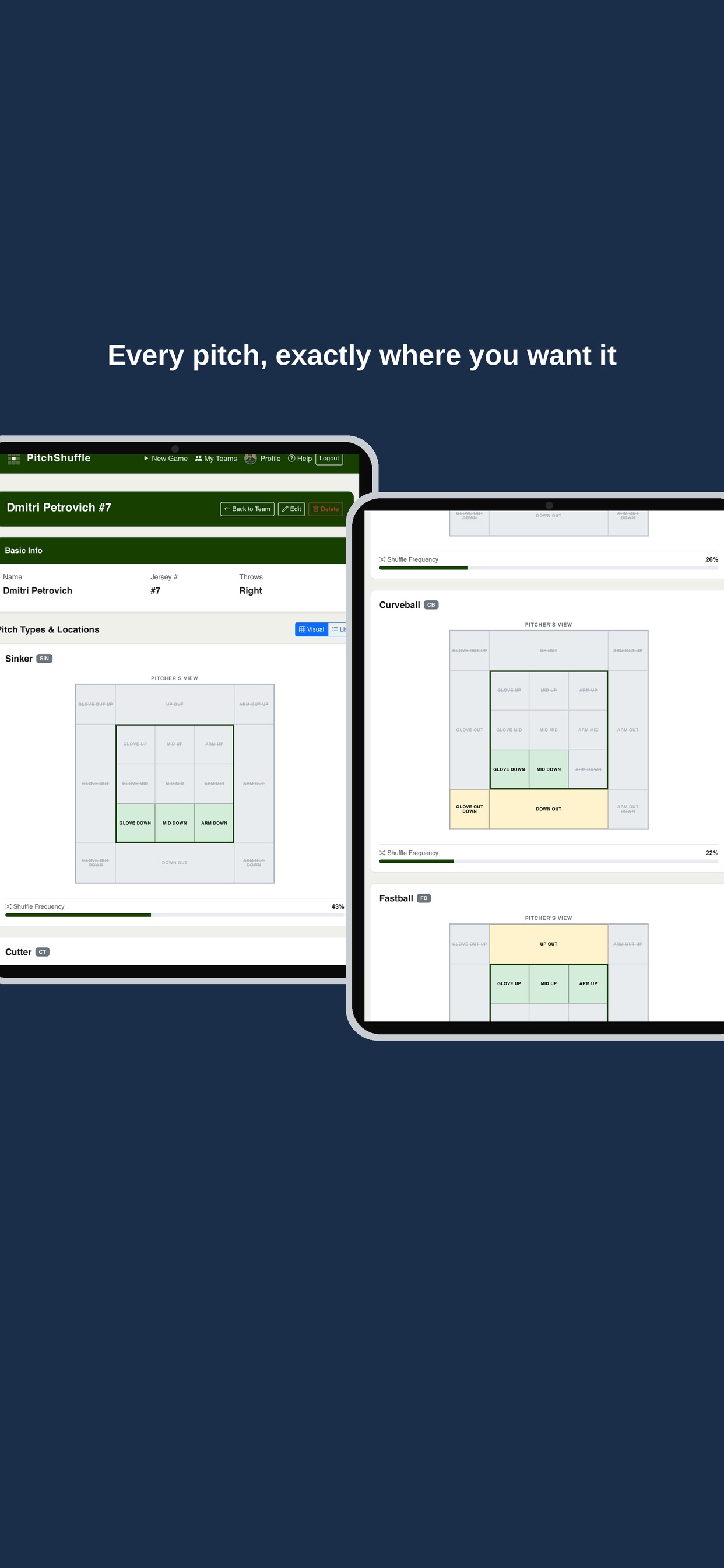Enable Sinker's Glove Up zone
The width and height of the screenshot is (724, 1568).
point(135,744)
